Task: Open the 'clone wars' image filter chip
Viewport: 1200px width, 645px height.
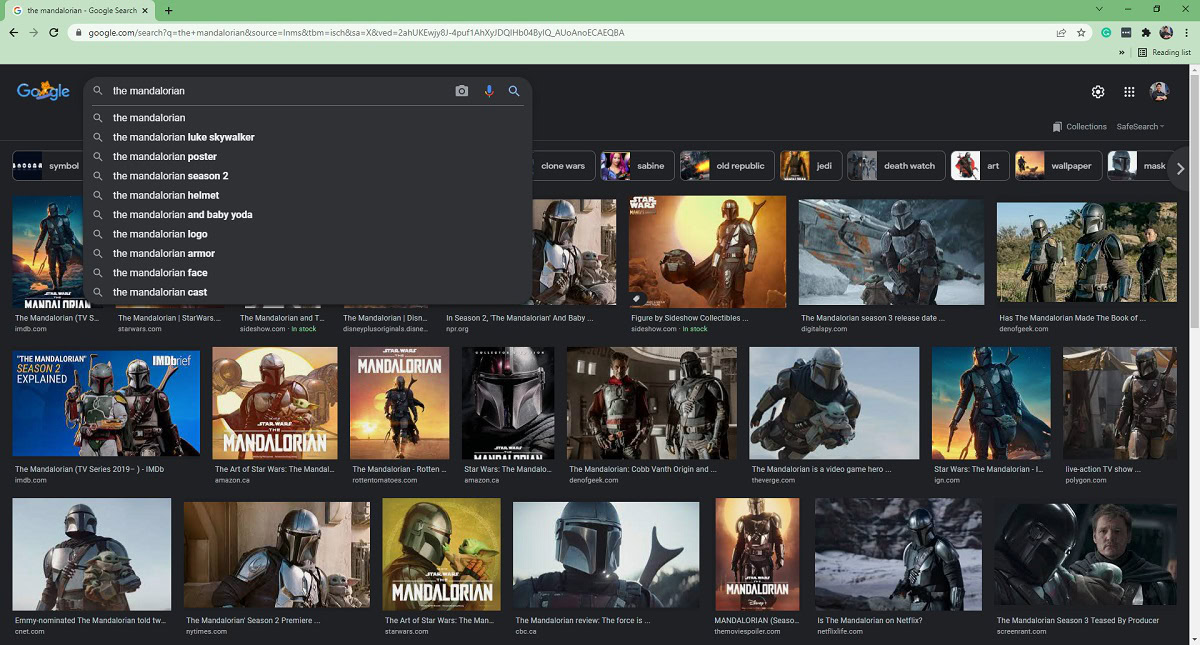Action: [563, 165]
